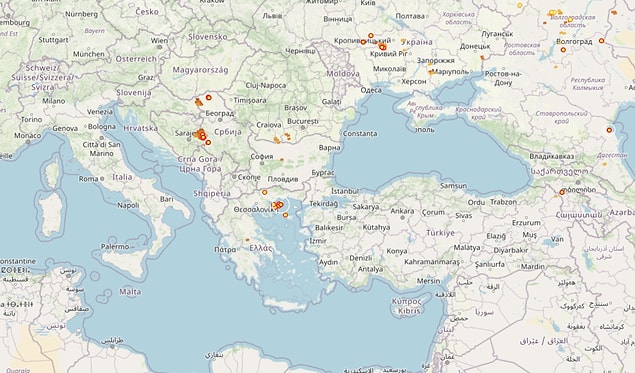Click the Moldova country label
The width and height of the screenshot is (635, 373).
click(343, 74)
